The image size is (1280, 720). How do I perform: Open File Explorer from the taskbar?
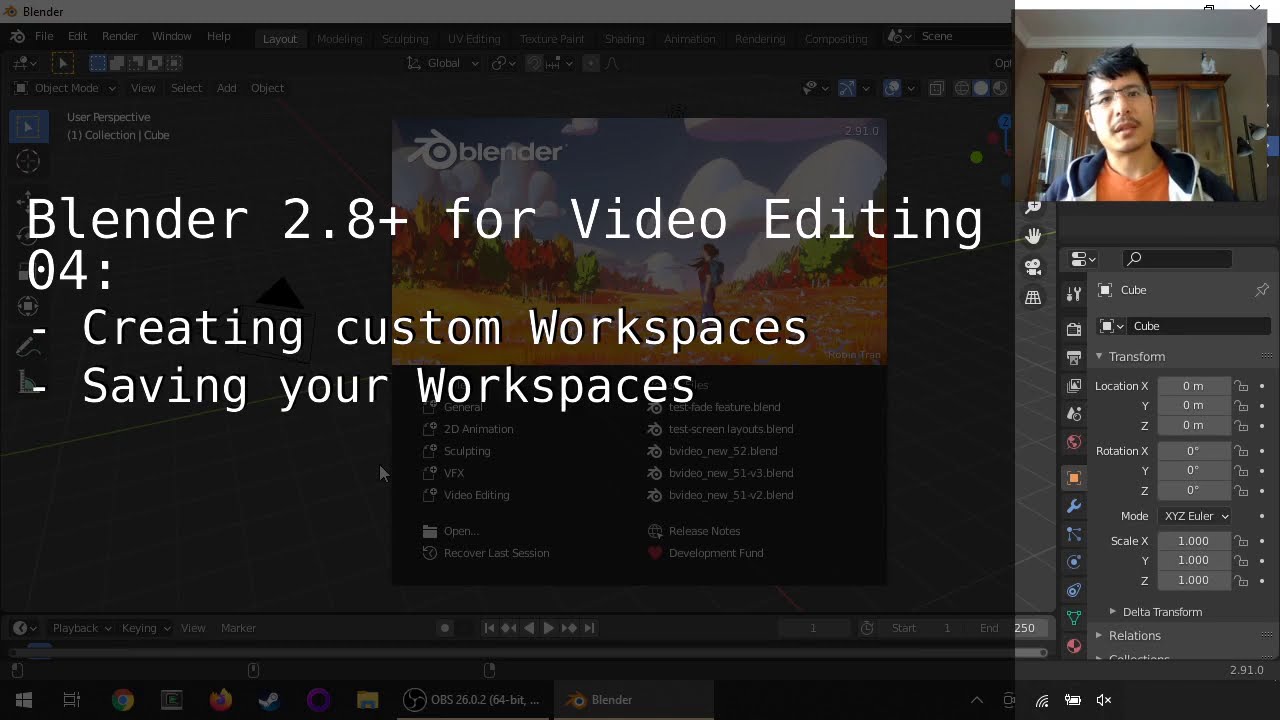click(x=367, y=700)
